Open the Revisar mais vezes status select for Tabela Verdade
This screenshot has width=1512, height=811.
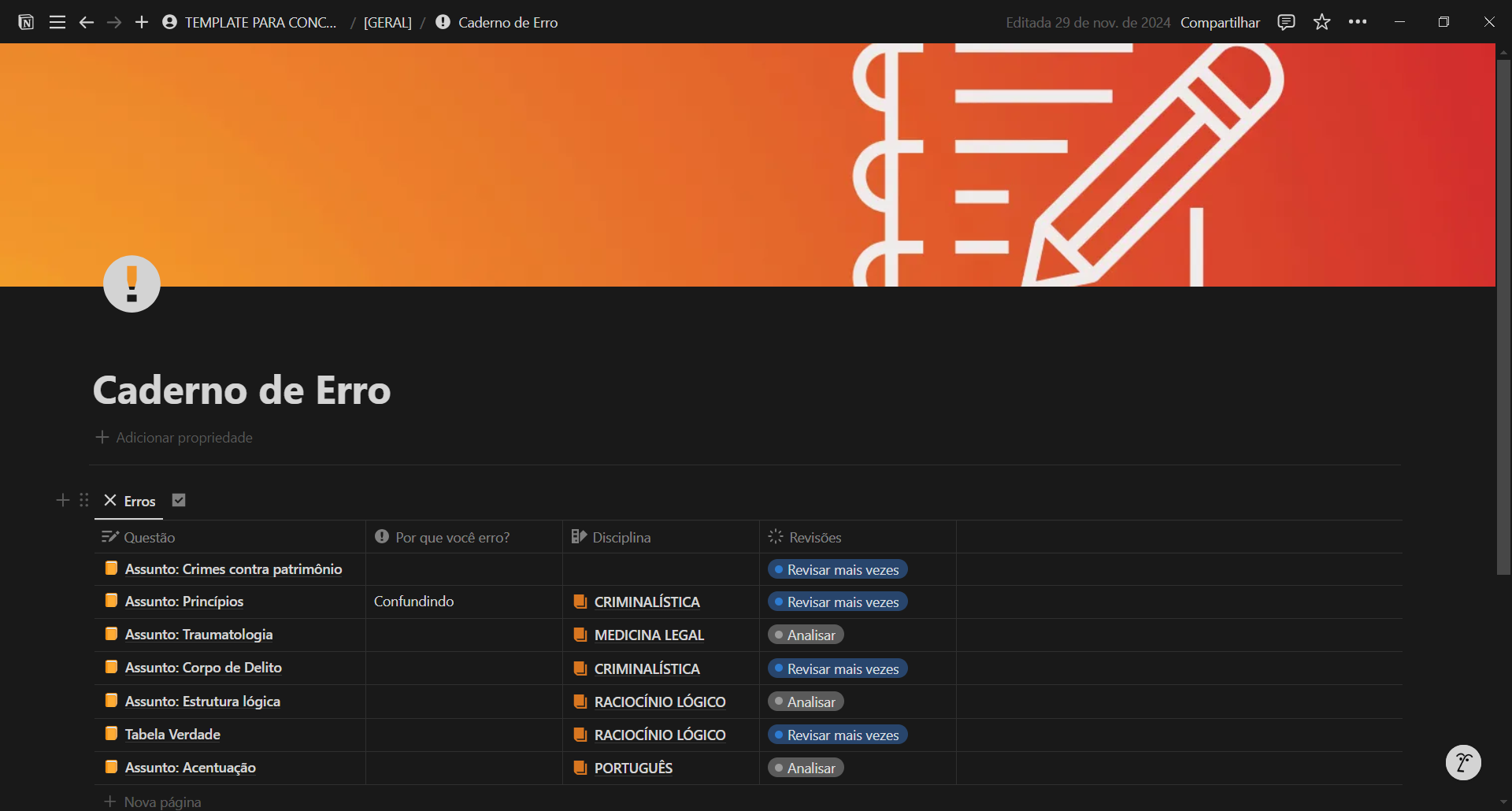pos(837,734)
